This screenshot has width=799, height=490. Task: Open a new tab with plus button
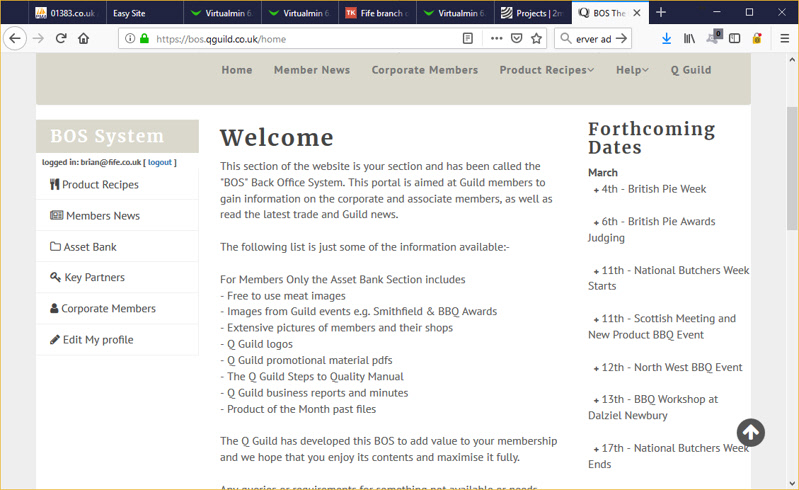click(x=661, y=13)
